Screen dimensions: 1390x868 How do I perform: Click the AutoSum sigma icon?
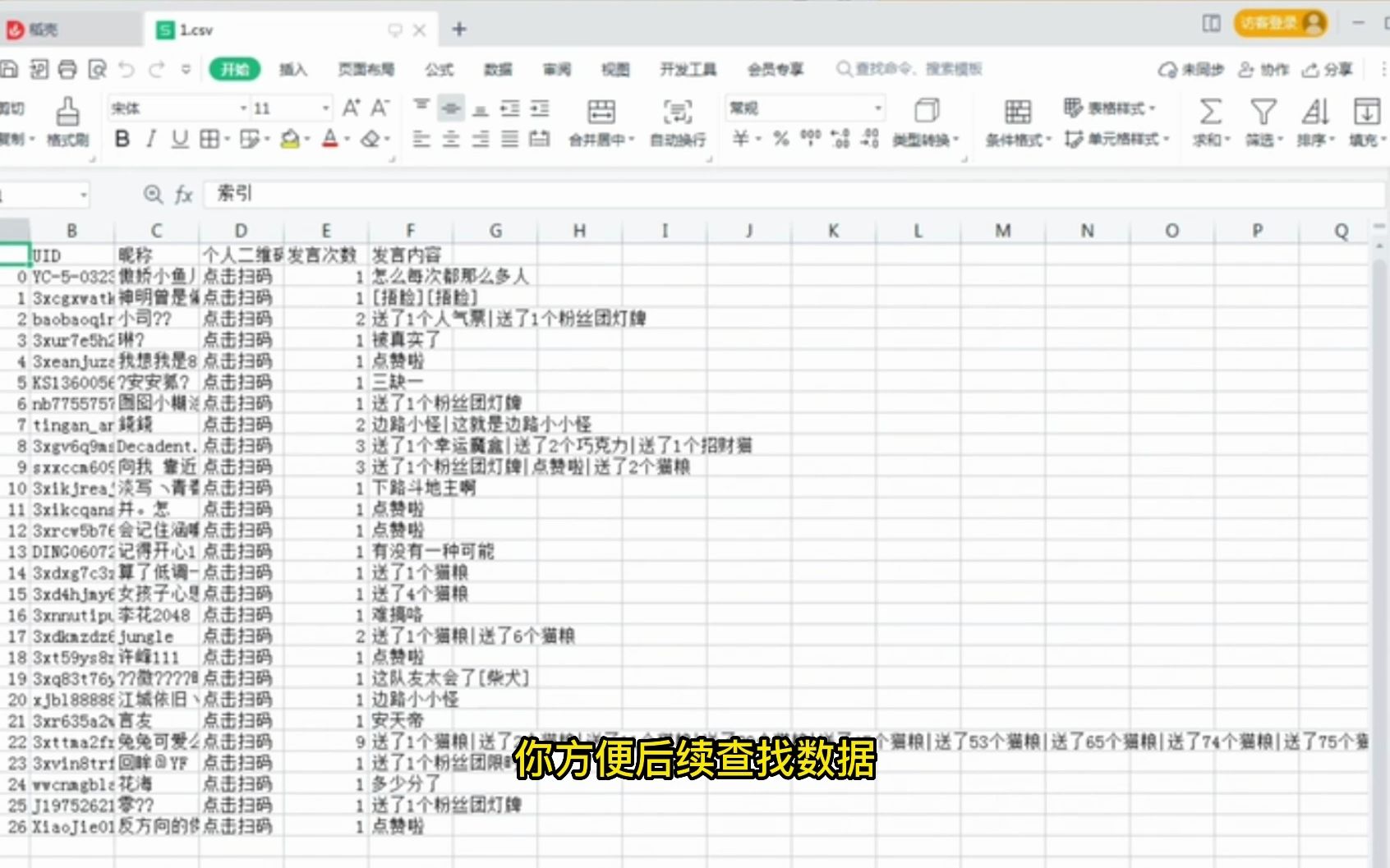[x=1210, y=111]
